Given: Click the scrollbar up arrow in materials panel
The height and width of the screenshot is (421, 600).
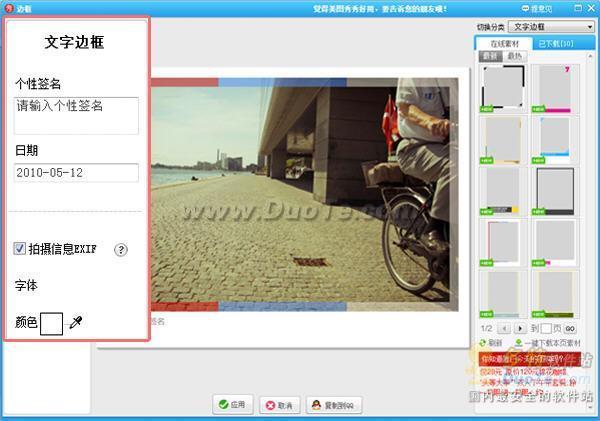Looking at the screenshot, I should pyautogui.click(x=590, y=56).
